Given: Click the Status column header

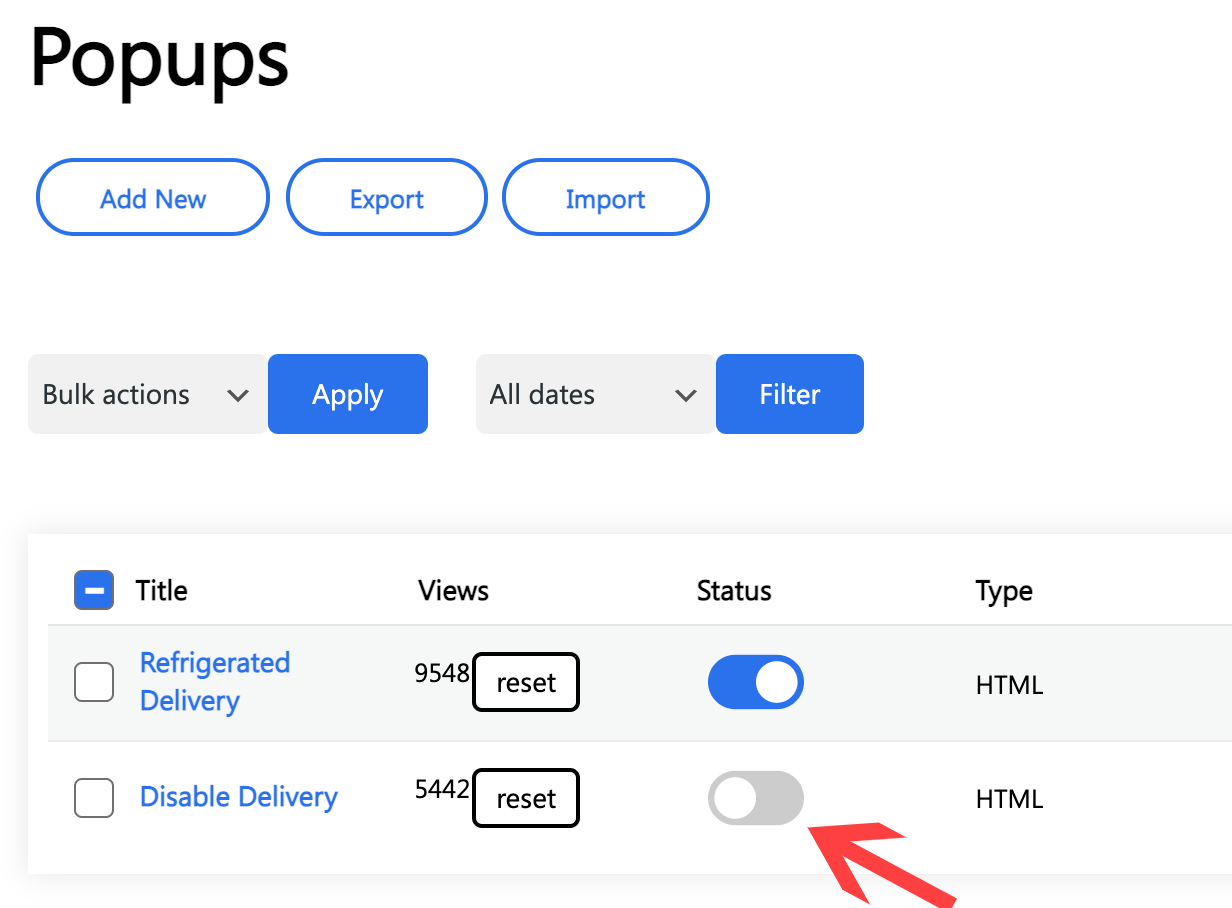Looking at the screenshot, I should (x=733, y=590).
